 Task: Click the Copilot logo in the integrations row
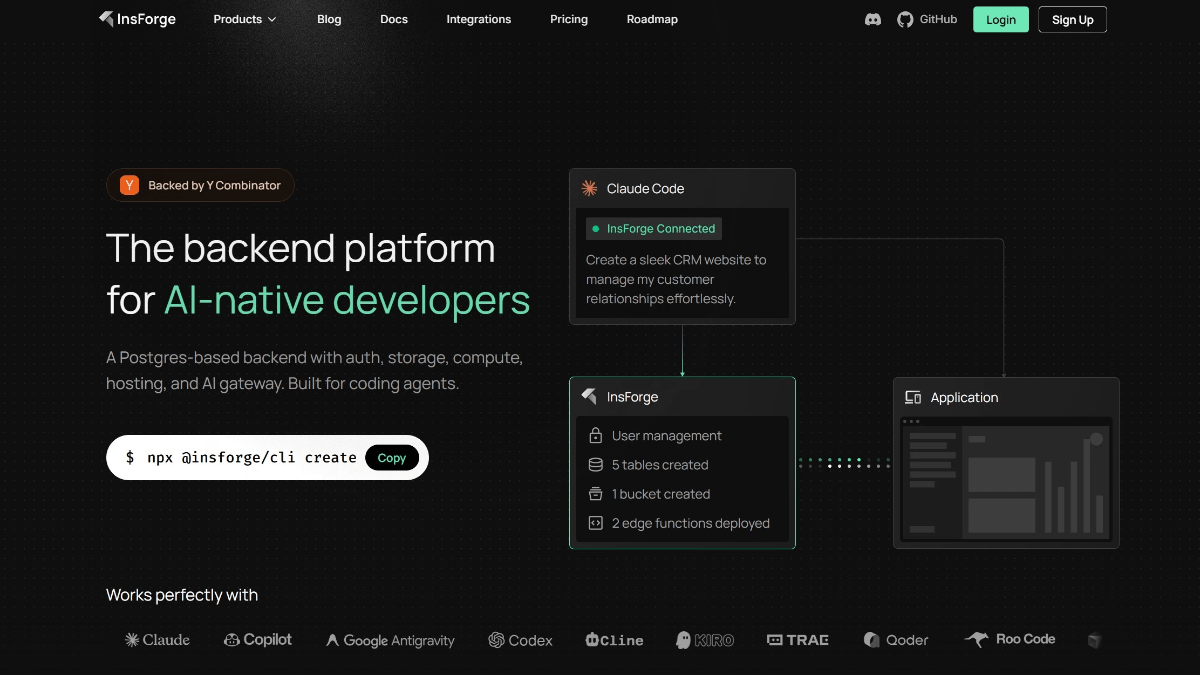coord(258,640)
